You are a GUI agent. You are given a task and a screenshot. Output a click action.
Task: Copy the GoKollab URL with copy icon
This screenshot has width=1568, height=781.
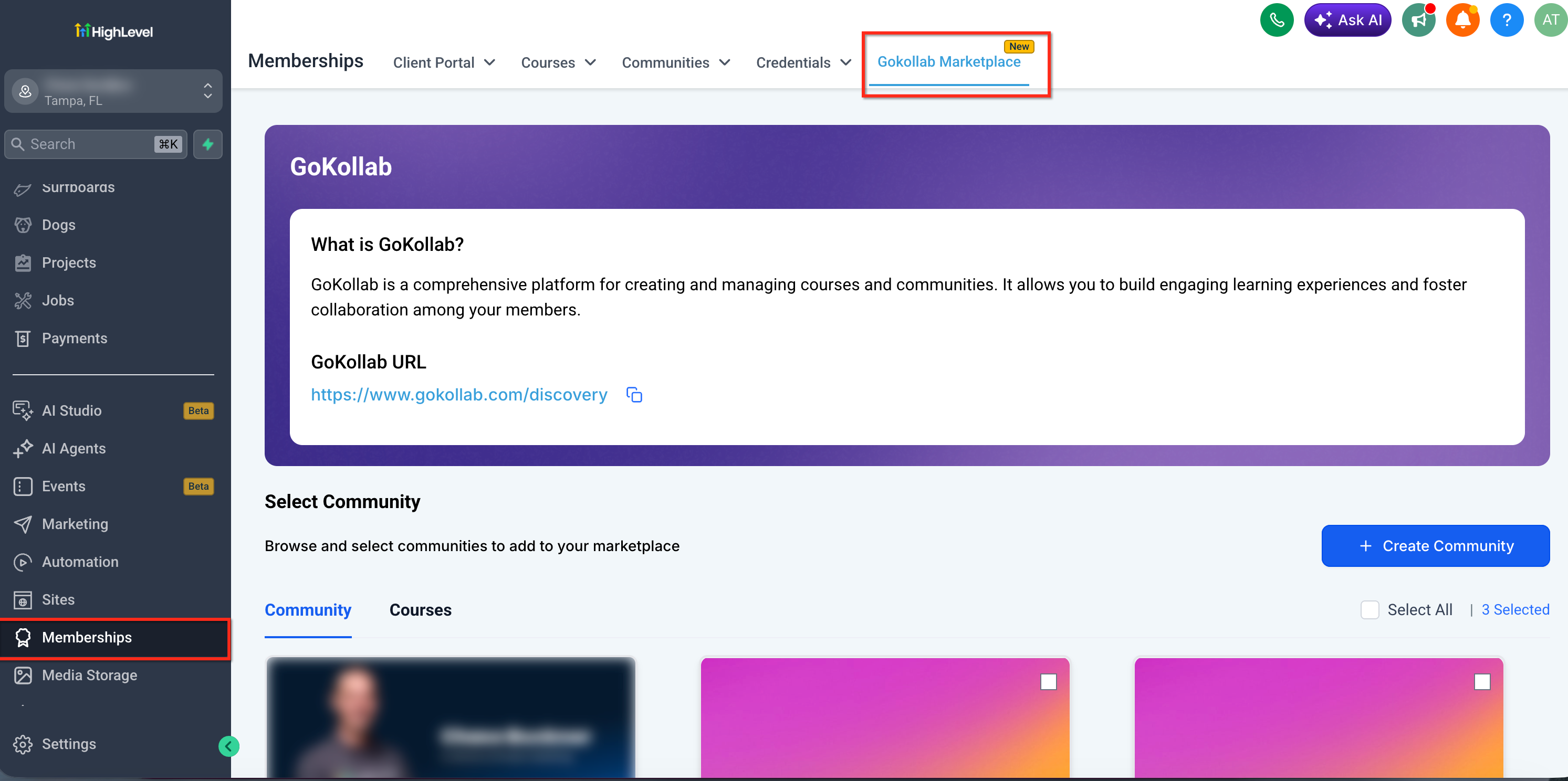click(x=634, y=395)
